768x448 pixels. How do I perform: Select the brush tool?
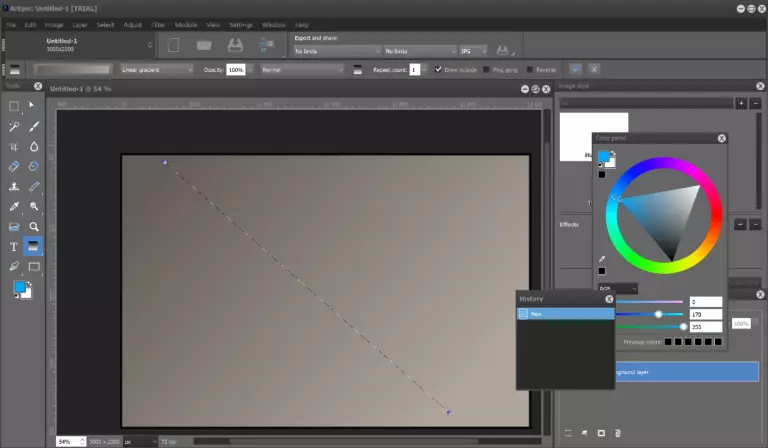34,126
